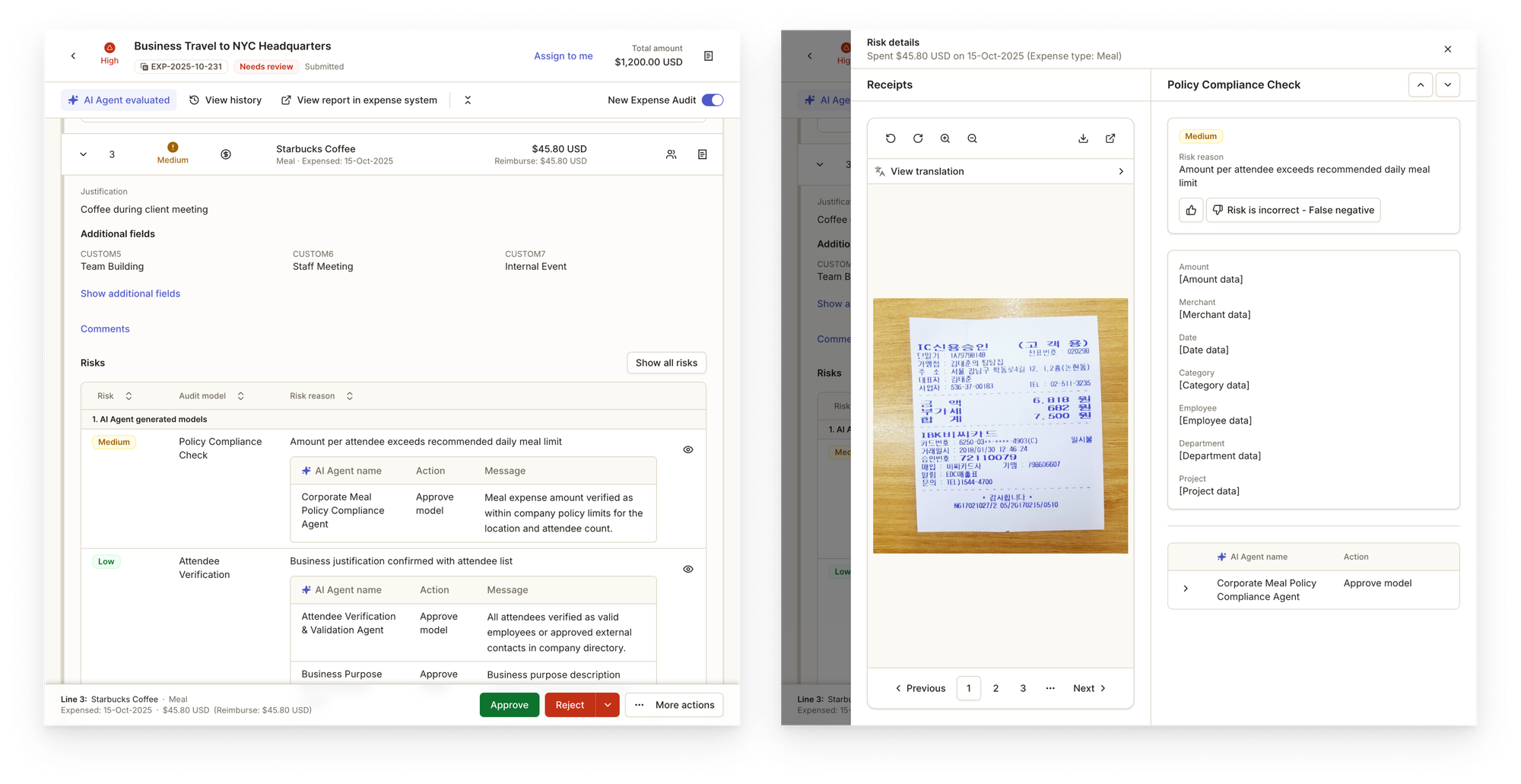Image resolution: width=1521 pixels, height=784 pixels.
Task: Download the receipt image
Action: point(1083,138)
